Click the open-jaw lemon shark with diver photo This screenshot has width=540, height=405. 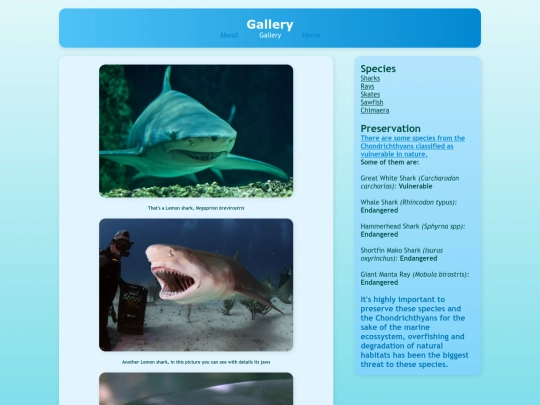pyautogui.click(x=196, y=285)
